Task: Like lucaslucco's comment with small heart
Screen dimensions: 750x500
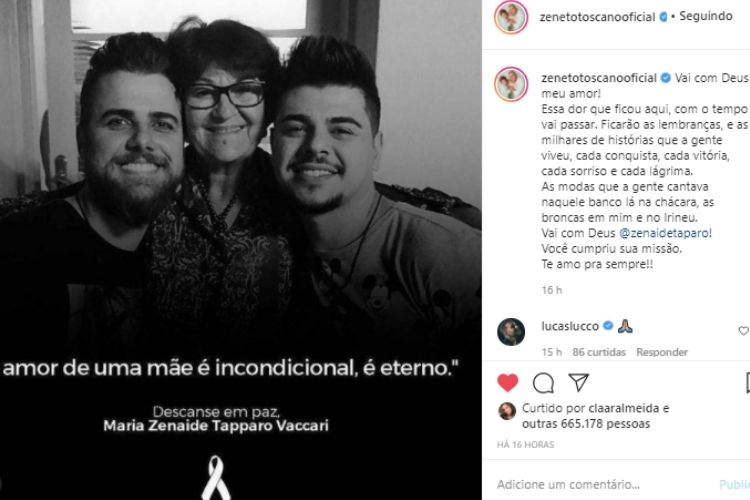Action: pyautogui.click(x=744, y=331)
